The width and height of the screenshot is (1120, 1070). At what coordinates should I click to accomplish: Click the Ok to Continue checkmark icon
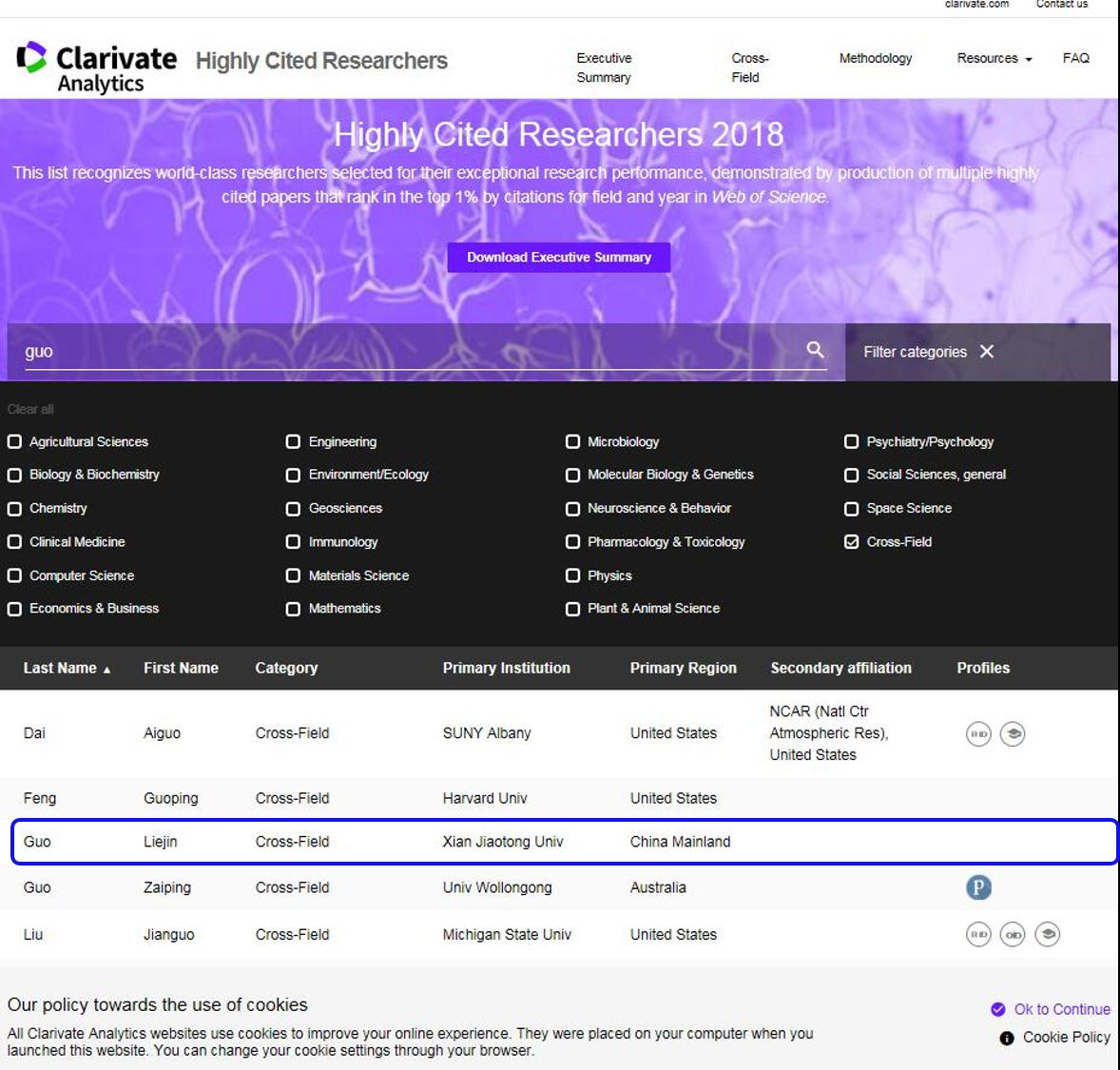point(998,1009)
